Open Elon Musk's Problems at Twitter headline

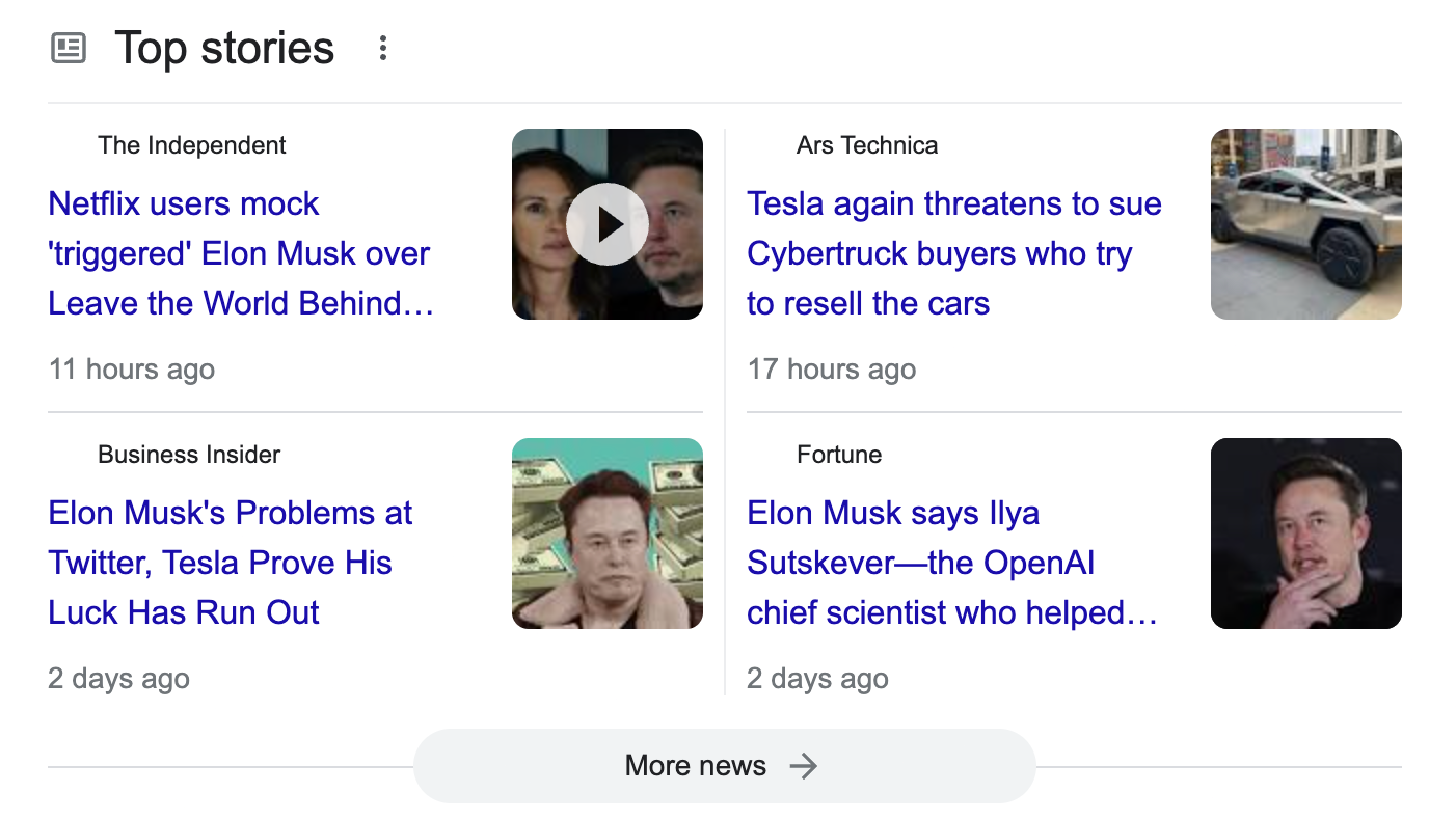(230, 563)
